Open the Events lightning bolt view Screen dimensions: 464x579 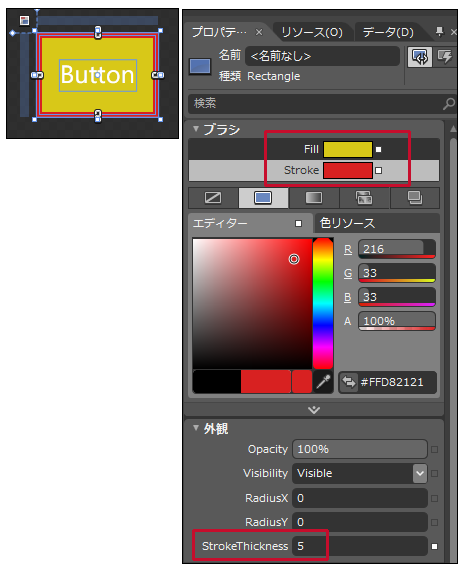coord(445,57)
